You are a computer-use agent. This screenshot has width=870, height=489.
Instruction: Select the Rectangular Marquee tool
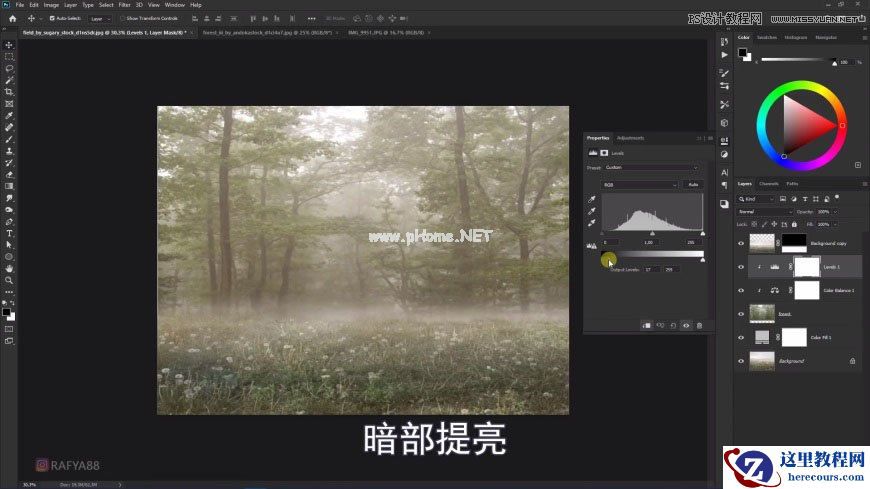9,57
